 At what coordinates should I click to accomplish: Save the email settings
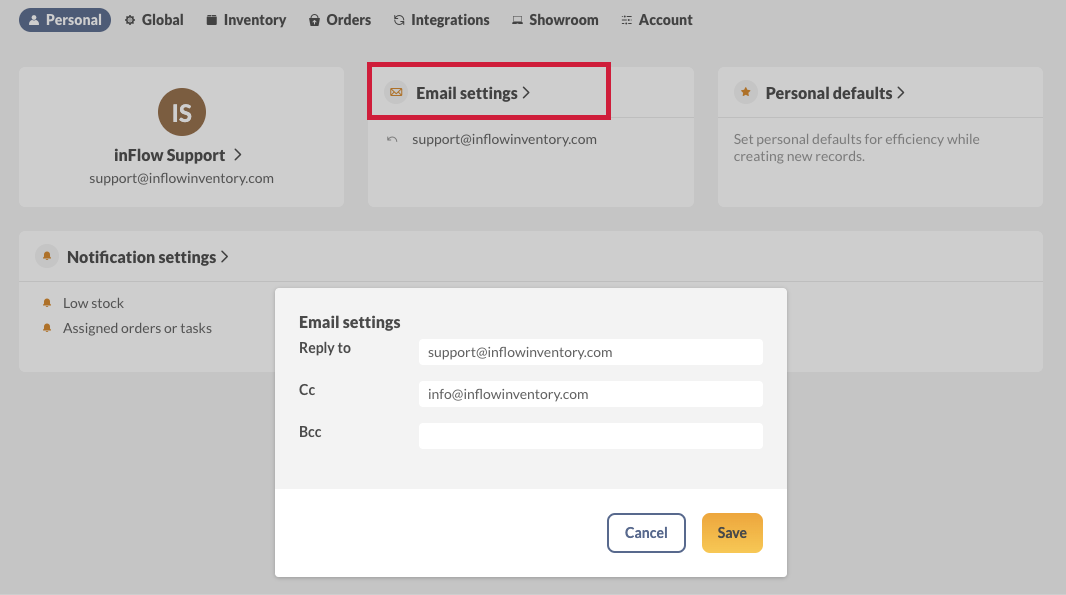(x=732, y=532)
